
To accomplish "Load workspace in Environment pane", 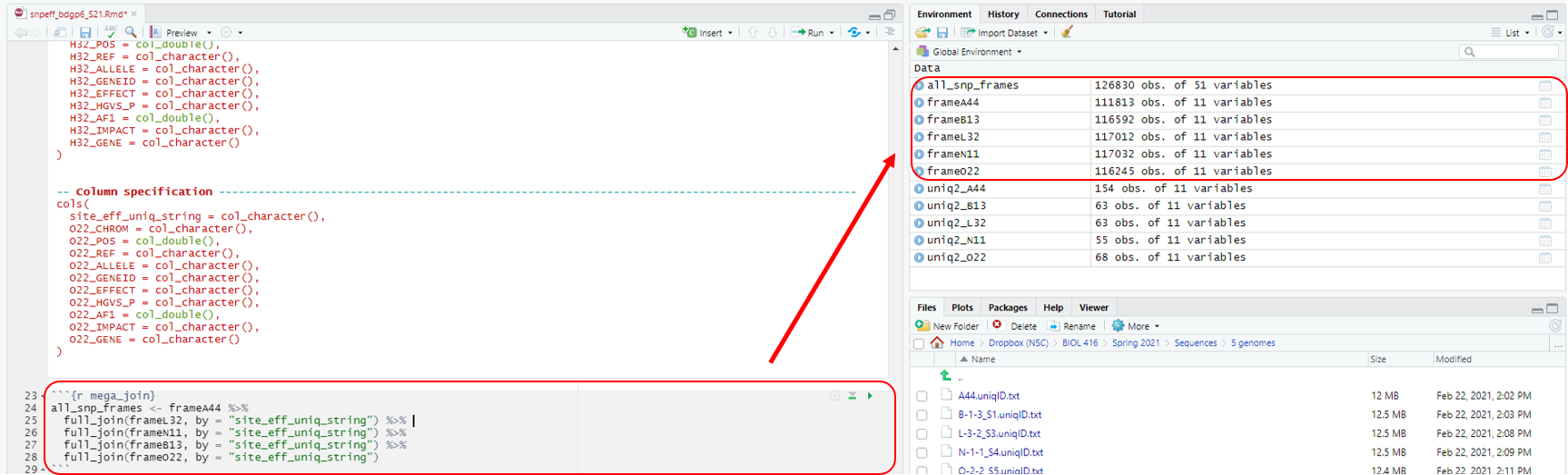I will coord(923,33).
